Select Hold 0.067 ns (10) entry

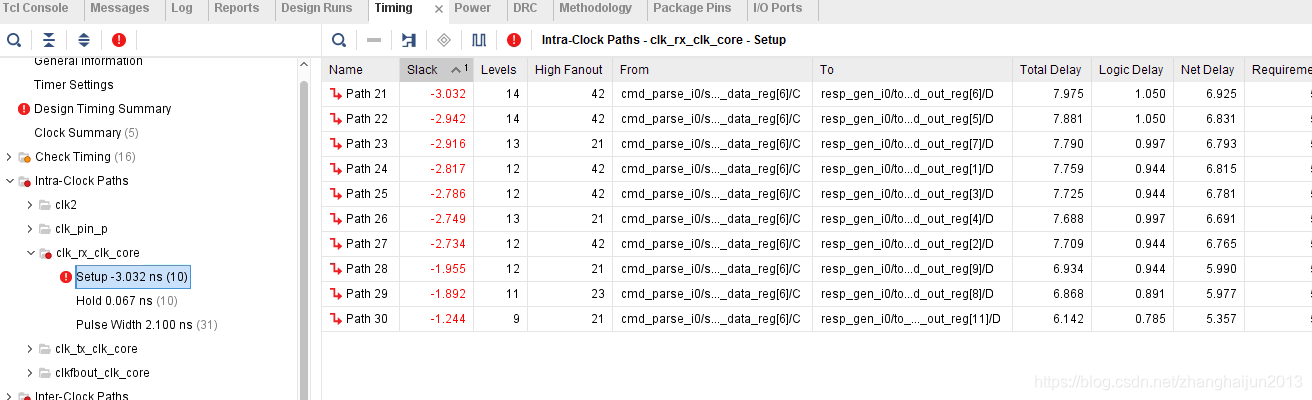127,301
